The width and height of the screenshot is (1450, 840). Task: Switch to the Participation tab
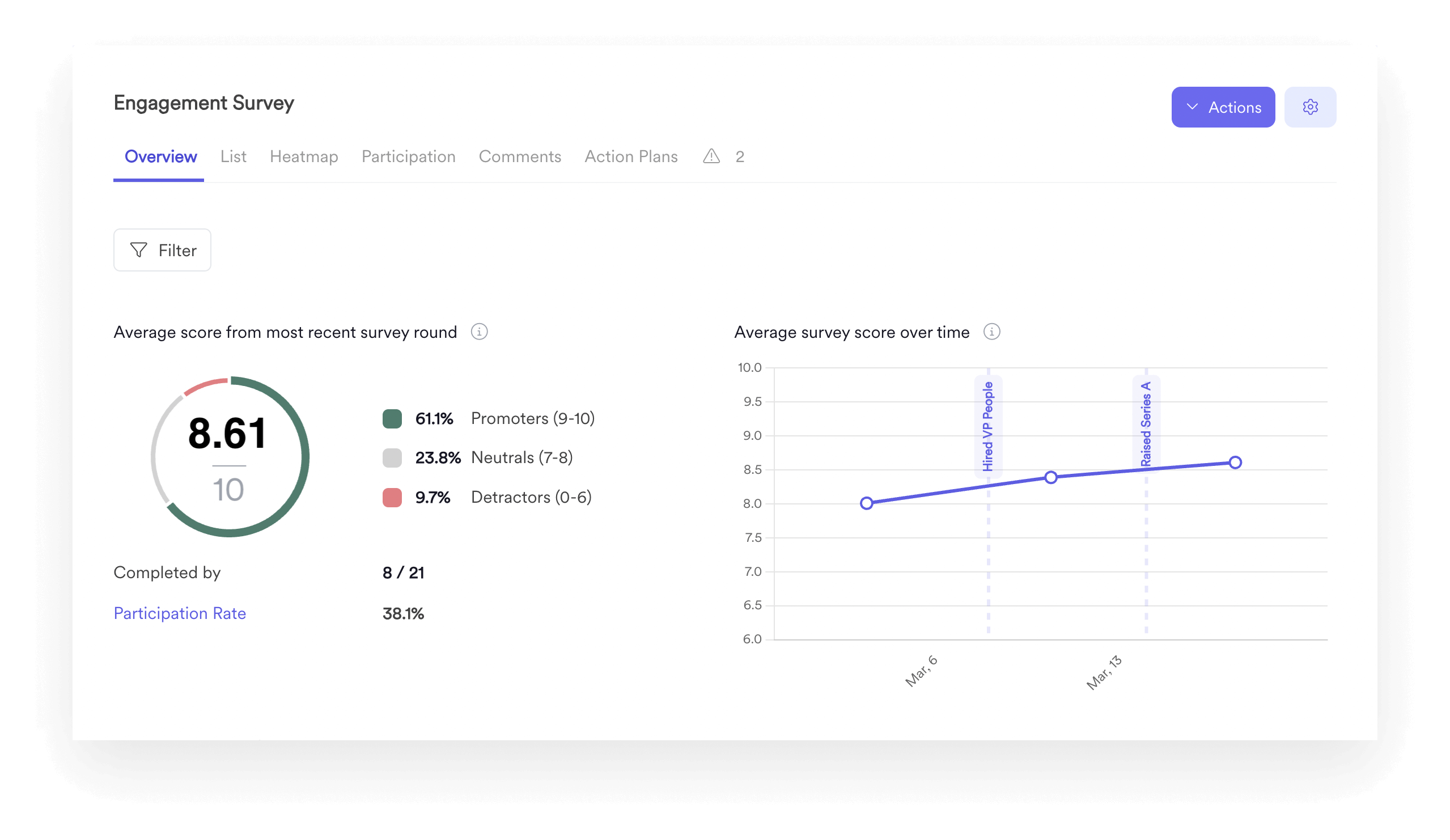tap(409, 156)
